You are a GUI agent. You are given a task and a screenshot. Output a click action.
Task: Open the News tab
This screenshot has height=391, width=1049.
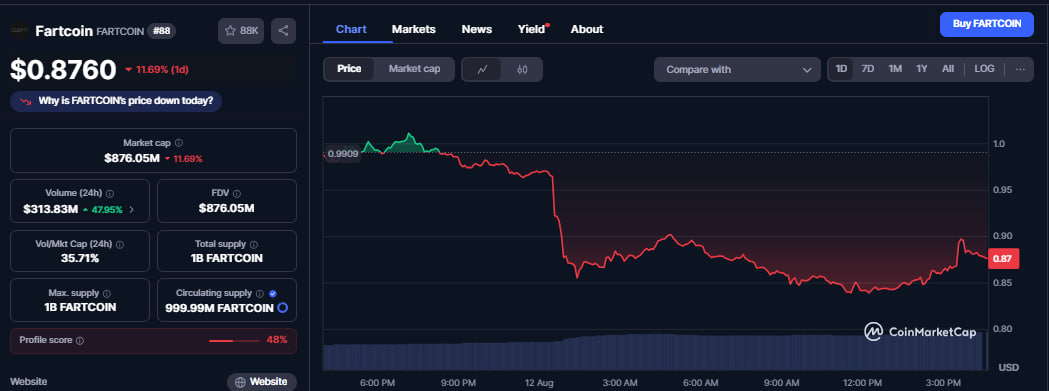click(477, 29)
